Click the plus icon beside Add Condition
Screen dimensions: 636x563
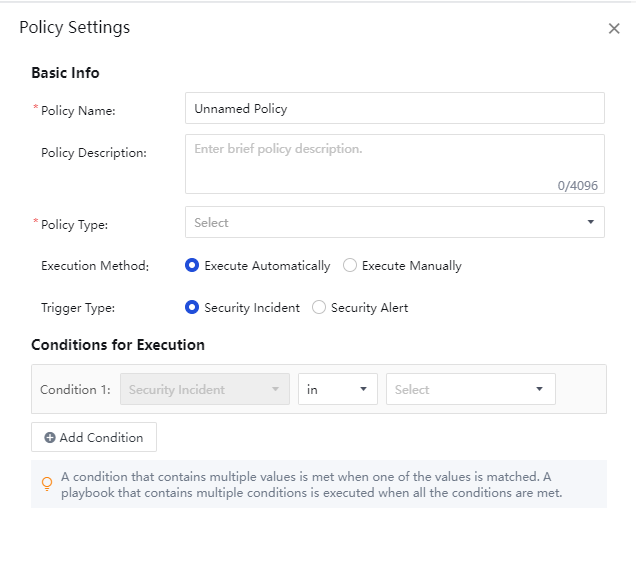(50, 438)
